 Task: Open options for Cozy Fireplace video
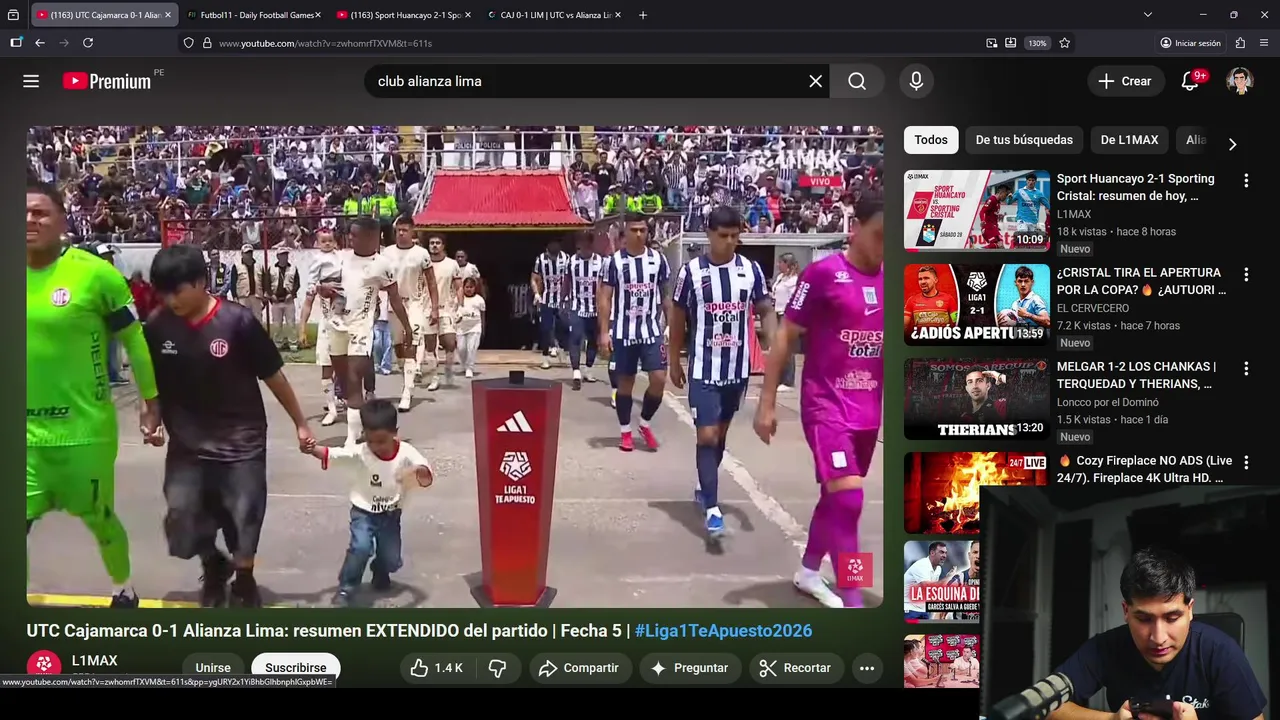(1246, 463)
